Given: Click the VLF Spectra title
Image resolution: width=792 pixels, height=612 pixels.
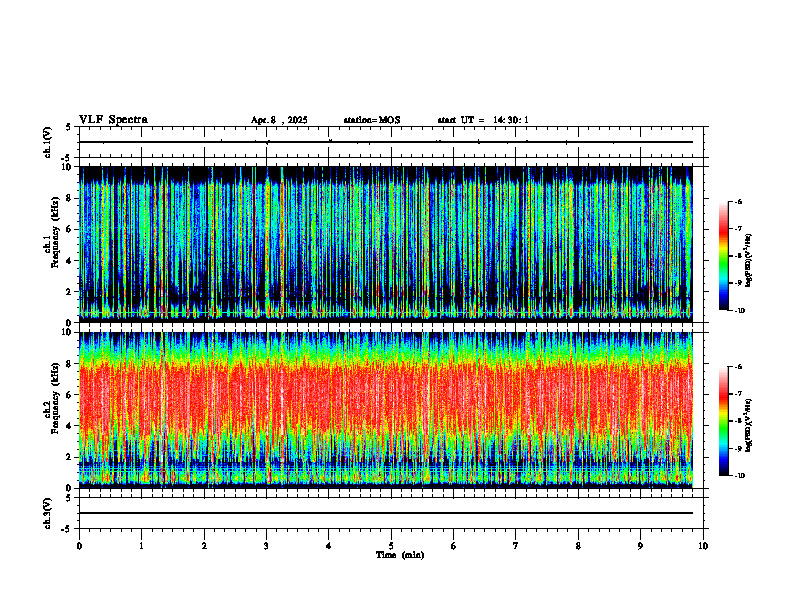Looking at the screenshot, I should [x=113, y=120].
